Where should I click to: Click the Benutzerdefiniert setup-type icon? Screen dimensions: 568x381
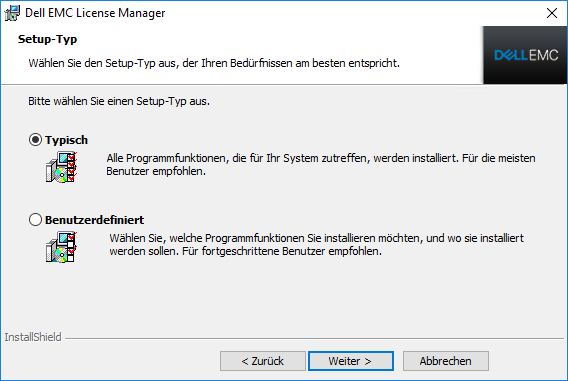pyautogui.click(x=61, y=247)
